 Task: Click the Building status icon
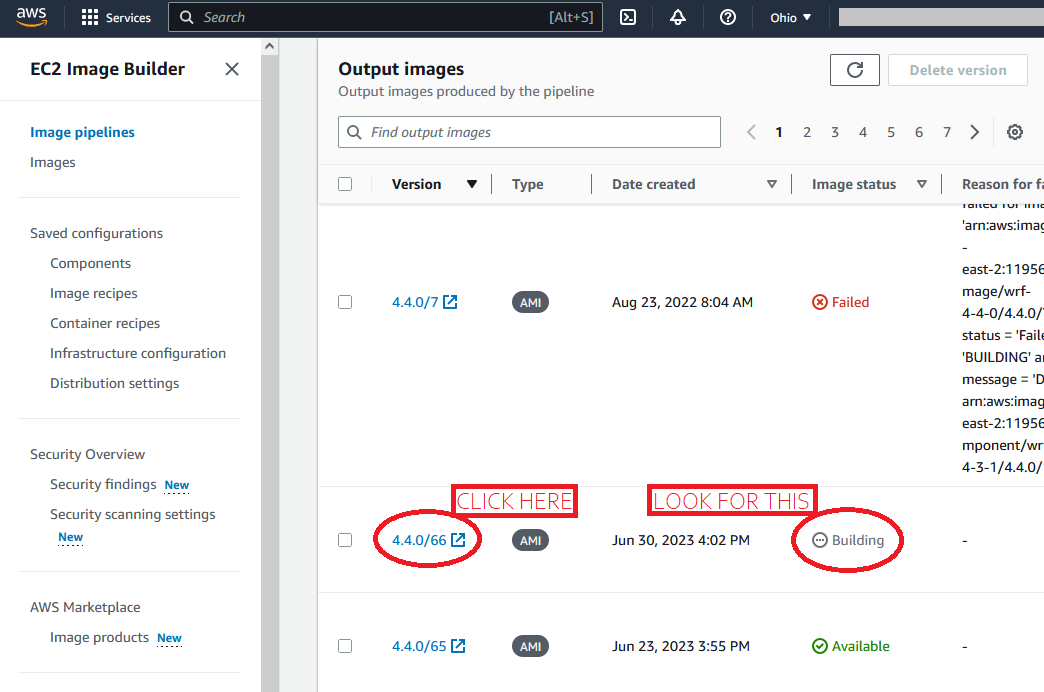(820, 539)
